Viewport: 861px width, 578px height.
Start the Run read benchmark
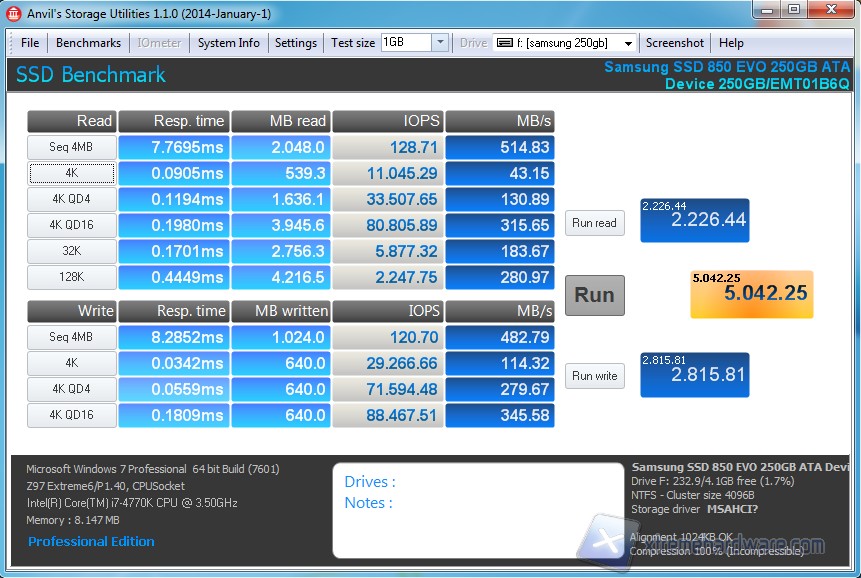tap(594, 224)
